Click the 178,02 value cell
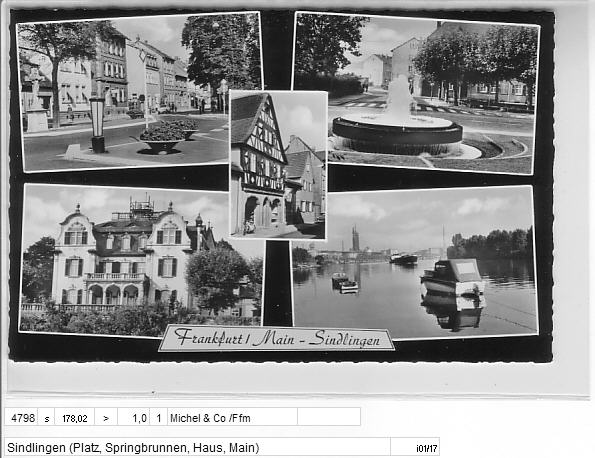This screenshot has width=595, height=458. [75, 418]
